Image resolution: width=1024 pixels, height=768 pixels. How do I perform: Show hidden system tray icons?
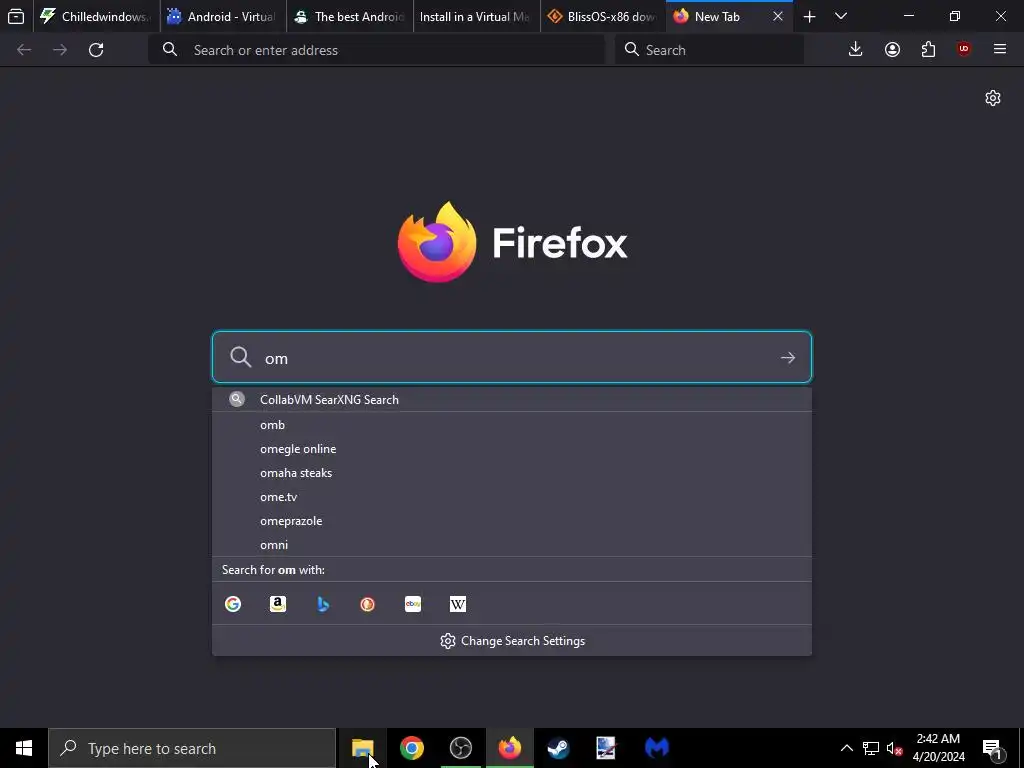[846, 748]
